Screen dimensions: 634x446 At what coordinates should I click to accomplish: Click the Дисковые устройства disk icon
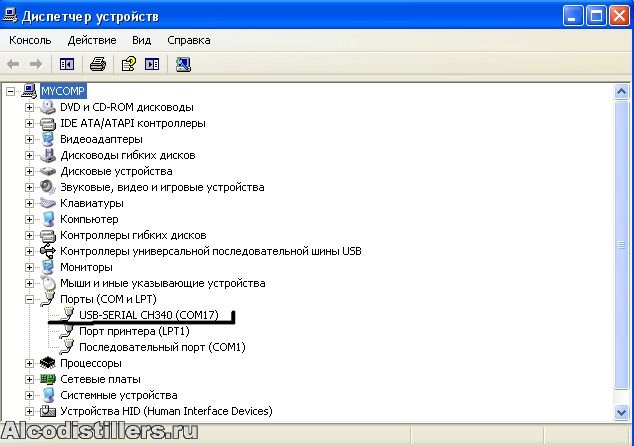click(x=48, y=171)
